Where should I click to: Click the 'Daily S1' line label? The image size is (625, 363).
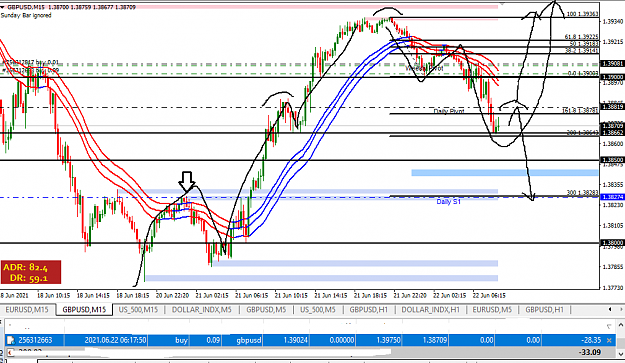[x=448, y=202]
